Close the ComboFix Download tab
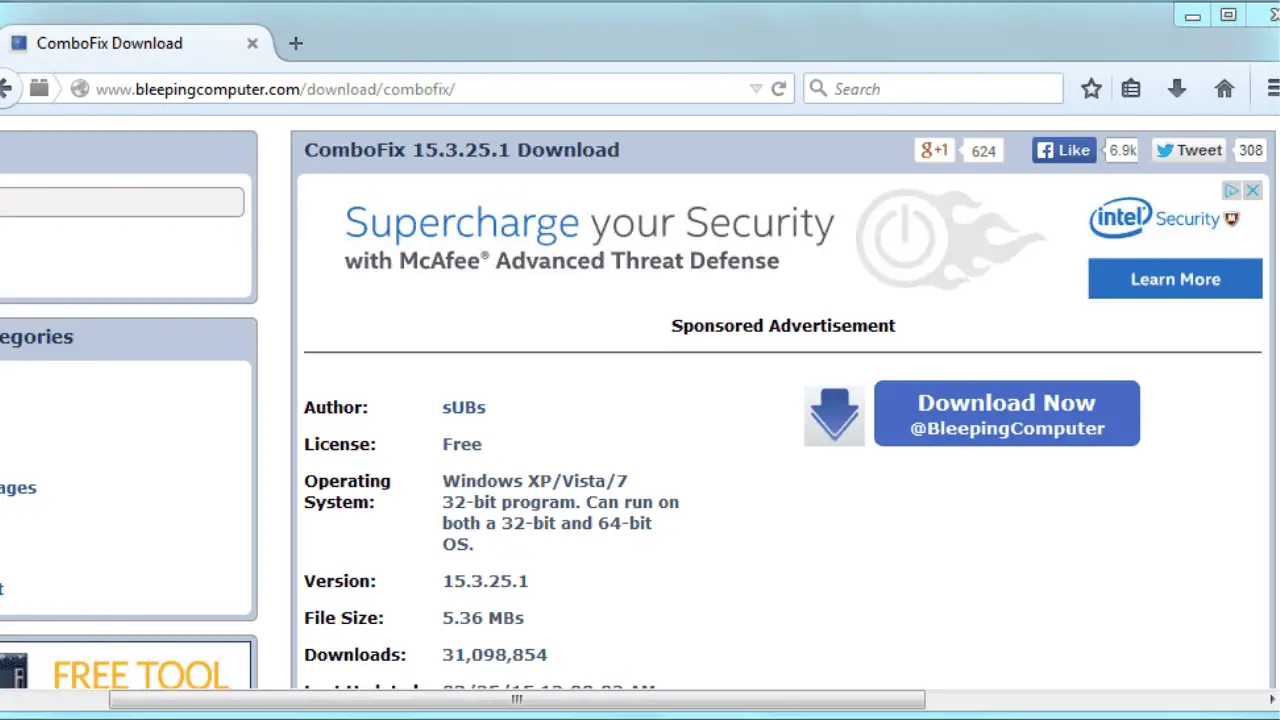Image resolution: width=1280 pixels, height=720 pixels. [252, 43]
